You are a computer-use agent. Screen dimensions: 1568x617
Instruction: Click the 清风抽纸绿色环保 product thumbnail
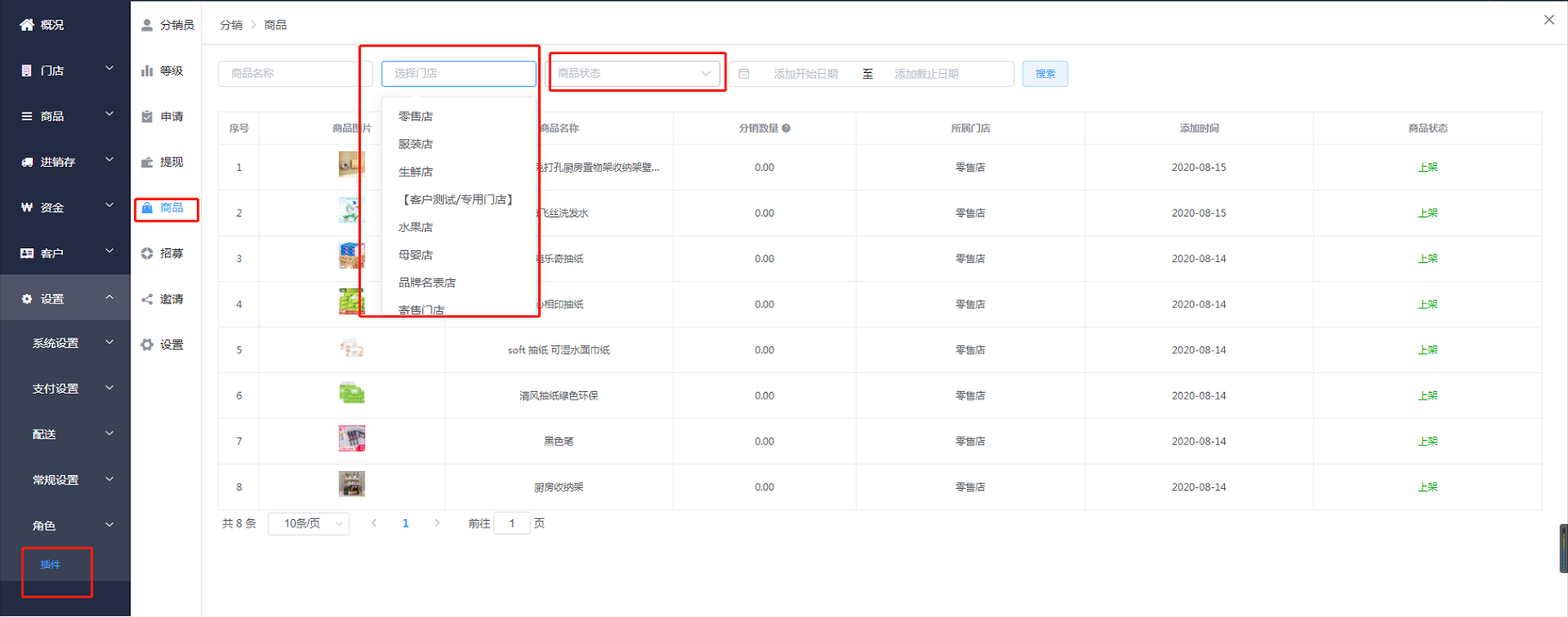pos(352,393)
